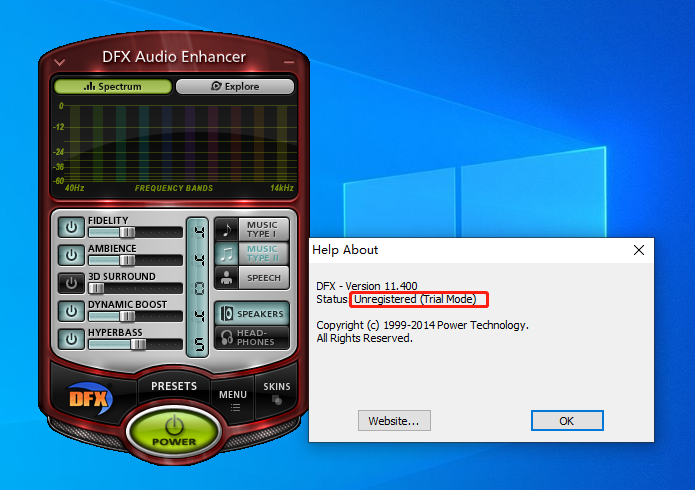Screen dimensions: 695x490
Task: Click the Hyperbass slider handle
Action: tap(138, 344)
